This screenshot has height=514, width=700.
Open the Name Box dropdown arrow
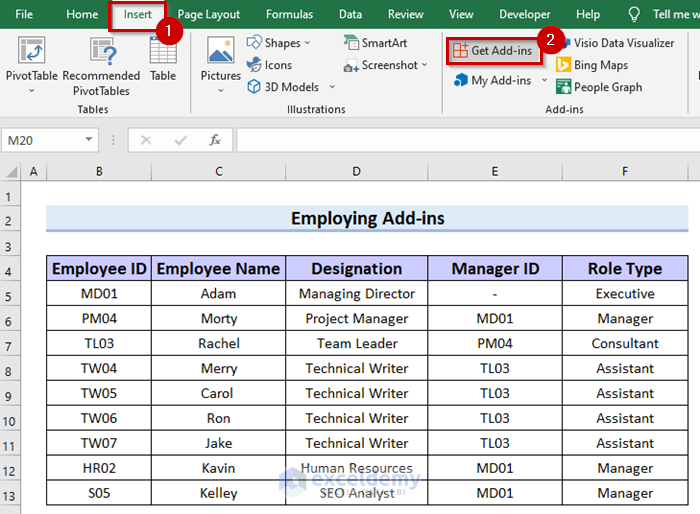pyautogui.click(x=89, y=141)
